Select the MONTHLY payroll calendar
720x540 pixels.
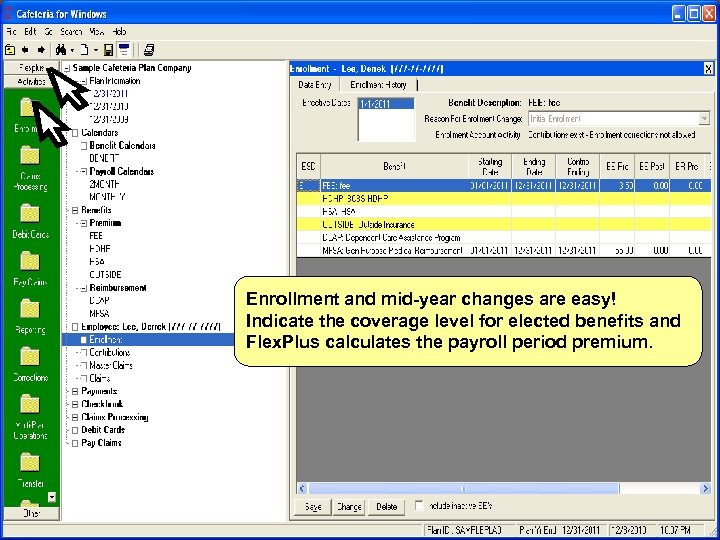pos(107,197)
